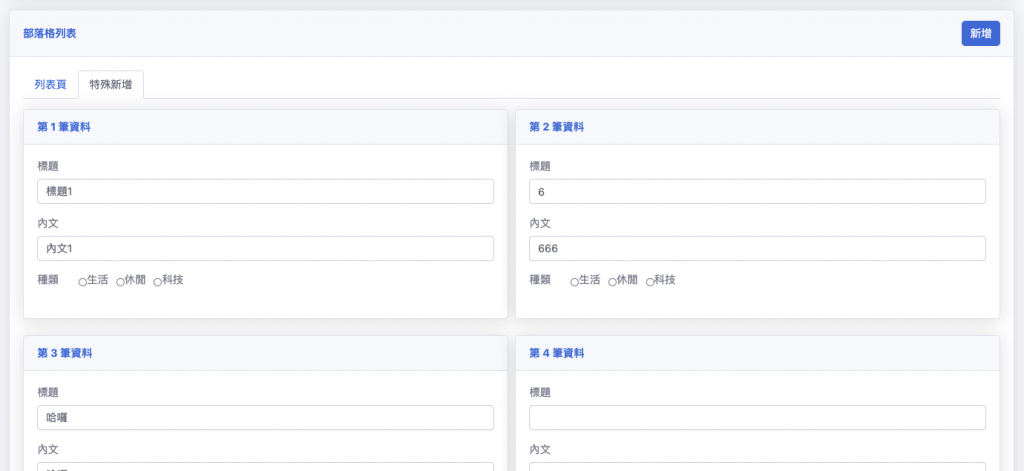Image resolution: width=1024 pixels, height=471 pixels.
Task: Select 生活 radio in 第 1 筆資料
Action: 82,282
